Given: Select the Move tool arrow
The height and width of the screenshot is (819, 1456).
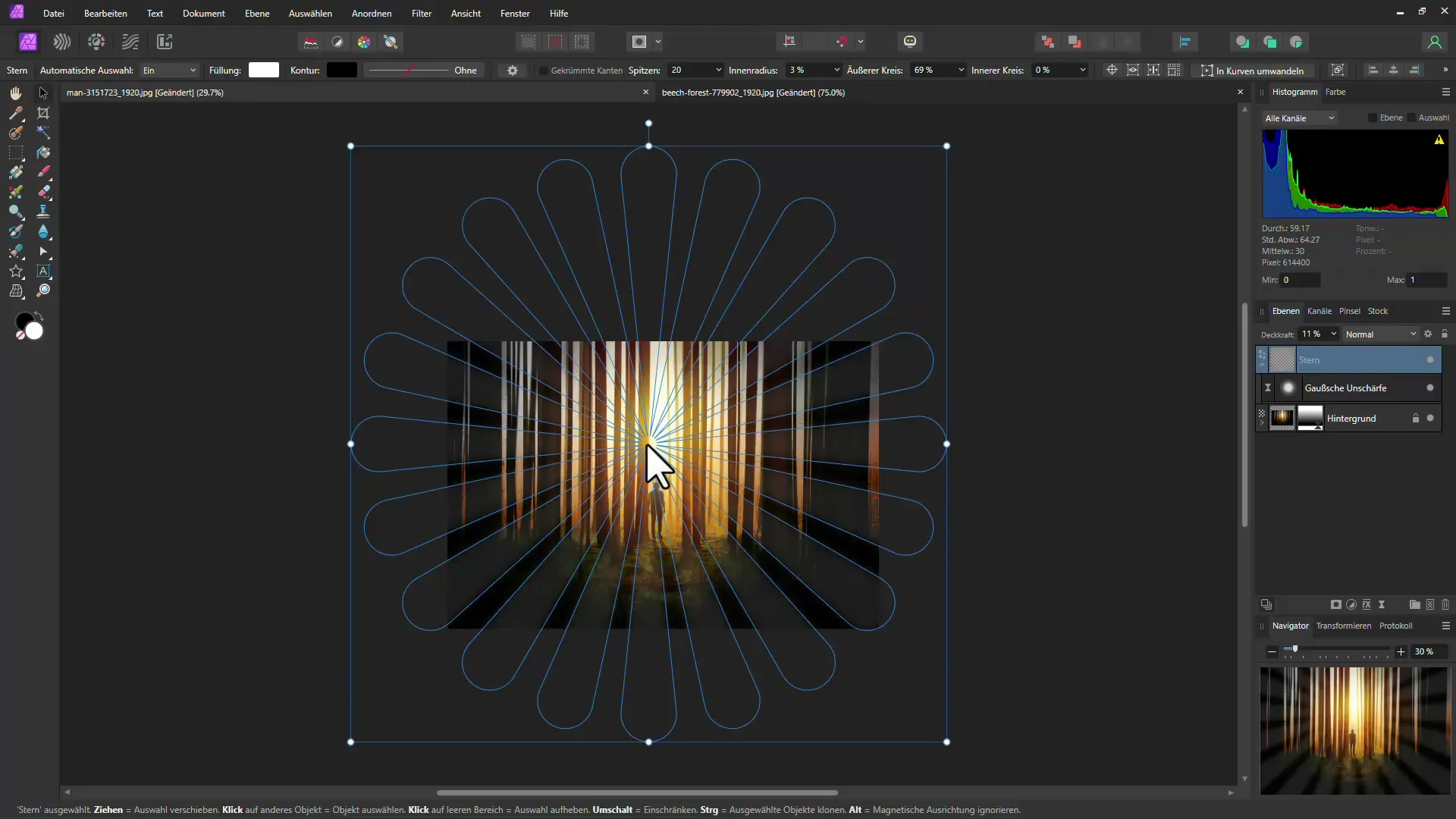Looking at the screenshot, I should point(43,93).
